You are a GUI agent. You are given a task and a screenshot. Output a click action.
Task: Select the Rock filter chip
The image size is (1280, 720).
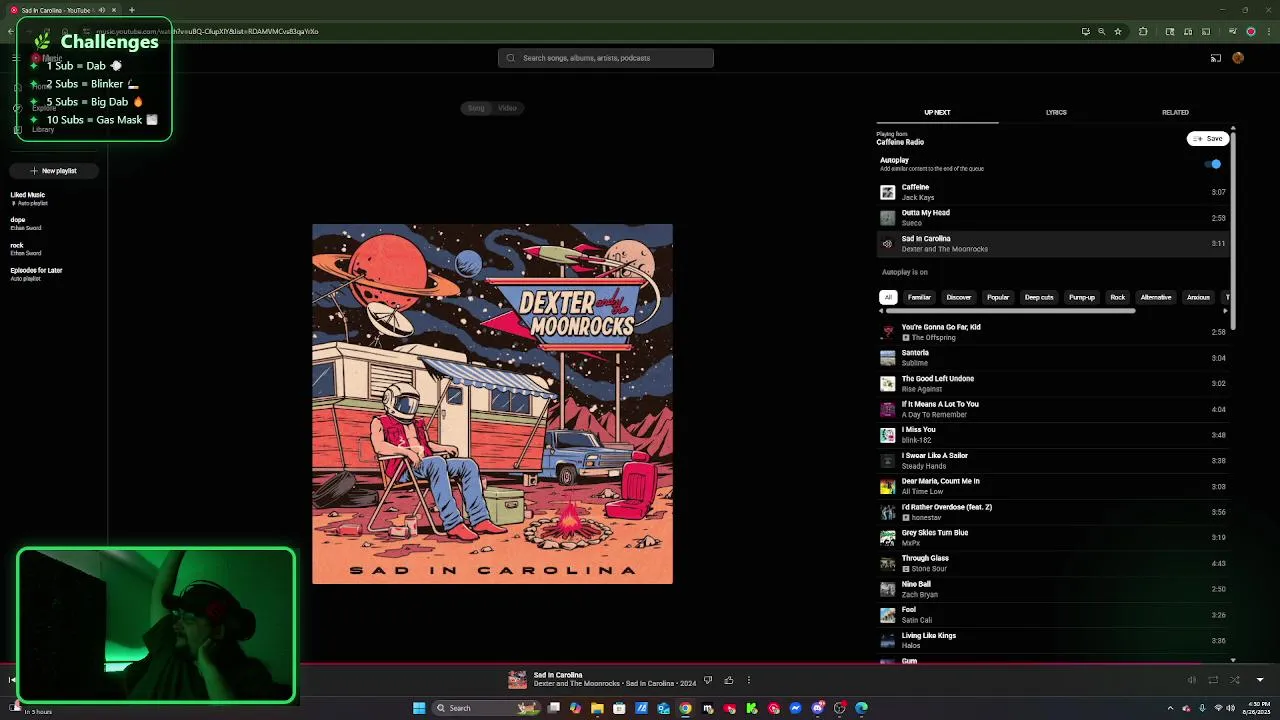[x=1118, y=297]
